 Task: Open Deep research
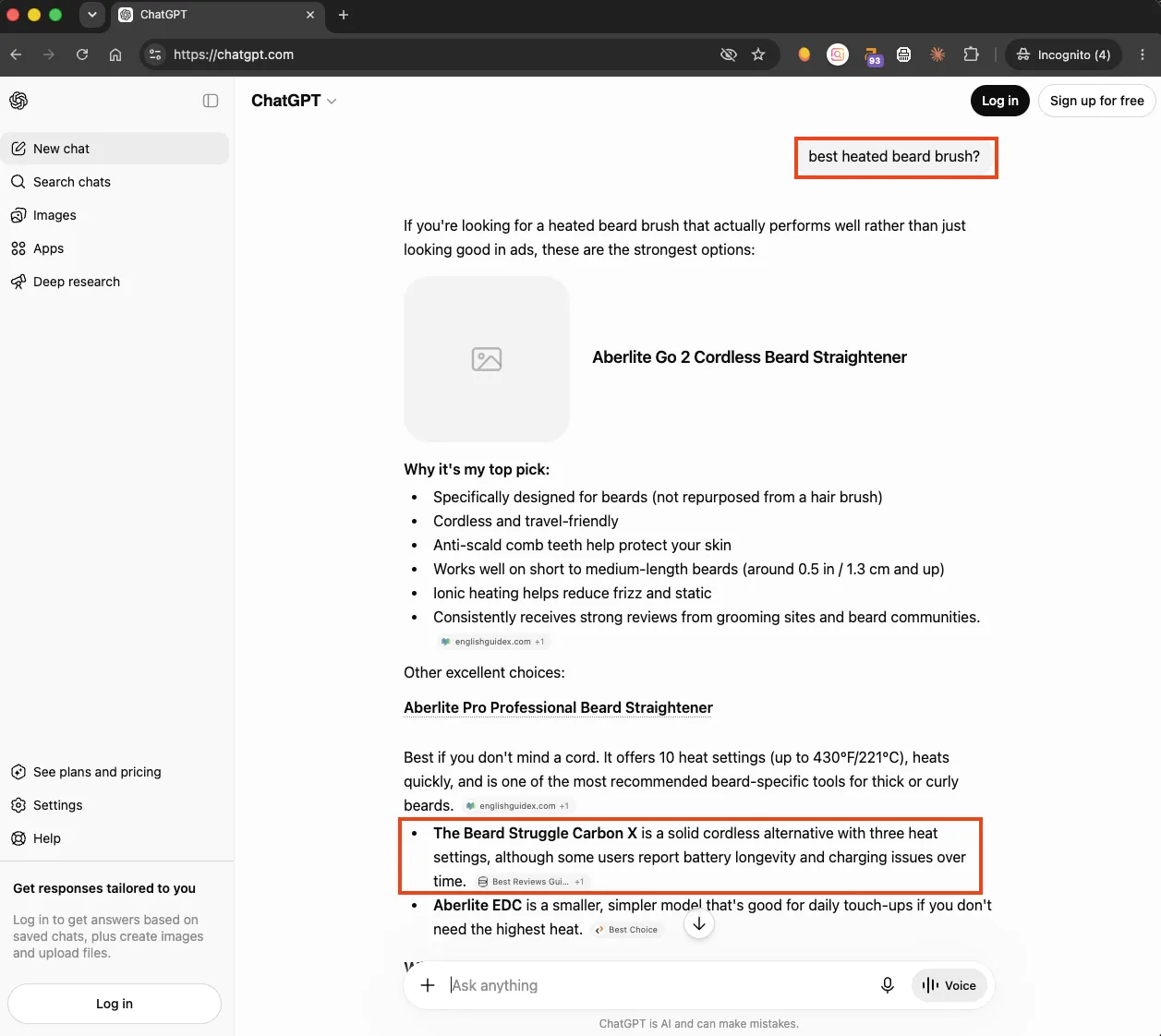115,282
